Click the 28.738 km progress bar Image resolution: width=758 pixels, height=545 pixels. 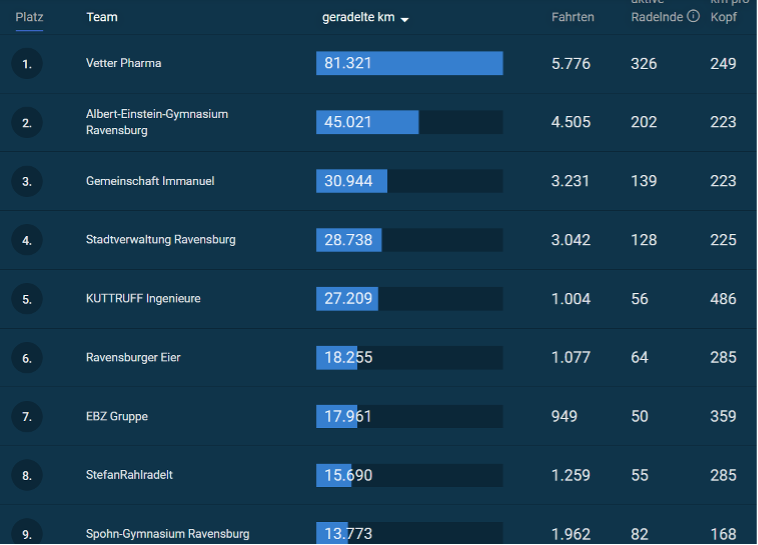pos(409,240)
